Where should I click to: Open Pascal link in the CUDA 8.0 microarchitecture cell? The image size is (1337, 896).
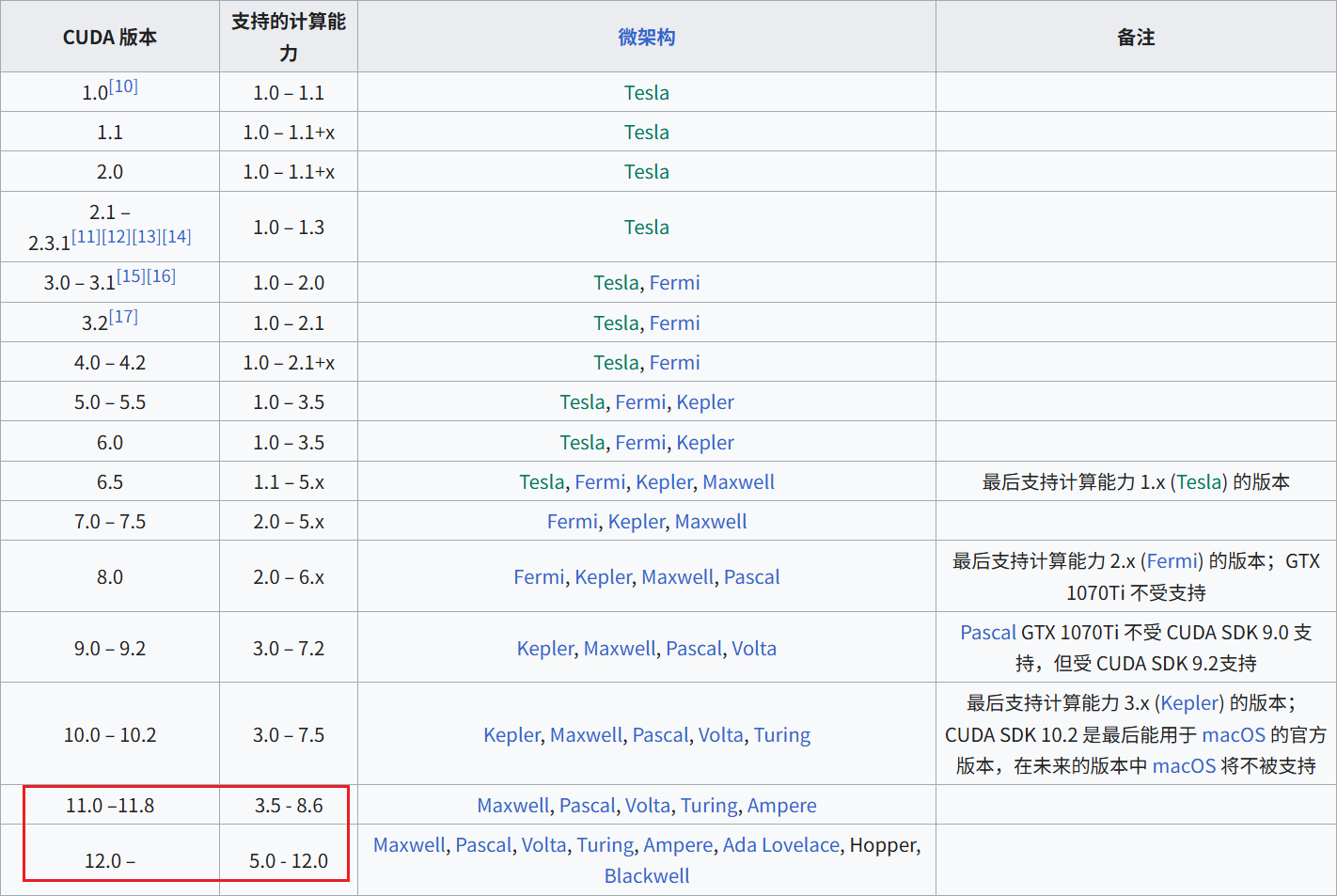(x=752, y=576)
